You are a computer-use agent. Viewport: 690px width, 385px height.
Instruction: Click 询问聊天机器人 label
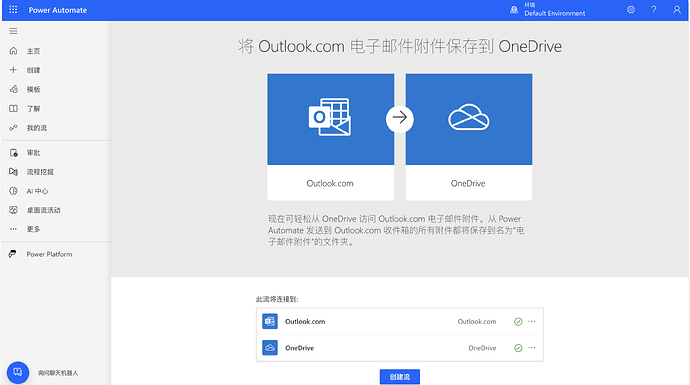coord(58,373)
